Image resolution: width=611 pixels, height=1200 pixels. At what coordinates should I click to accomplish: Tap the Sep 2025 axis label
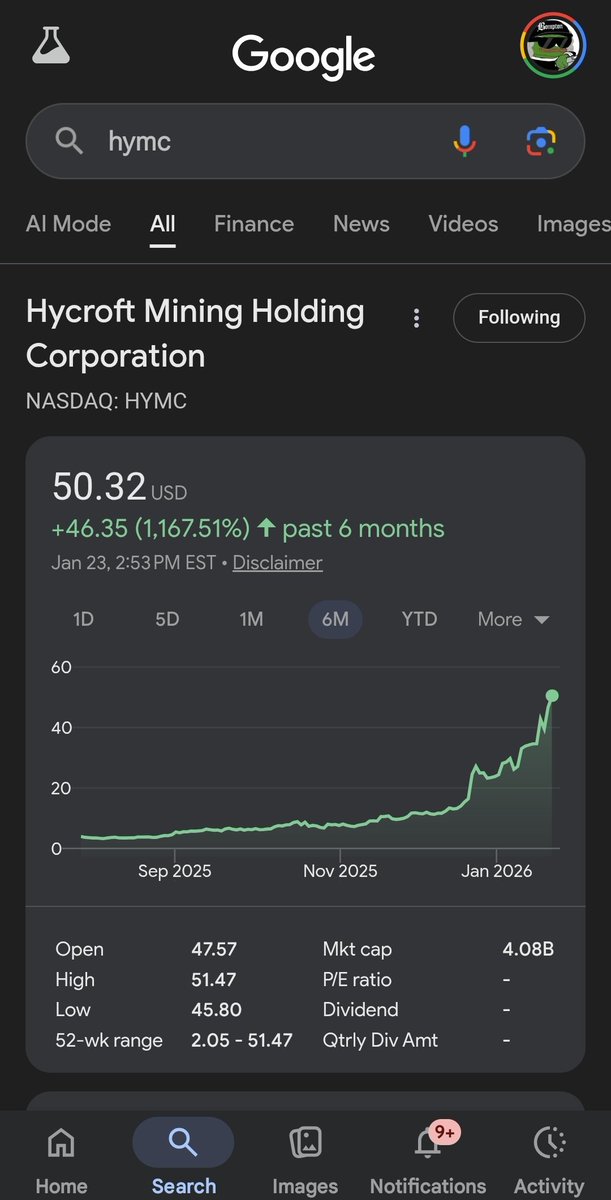click(175, 871)
